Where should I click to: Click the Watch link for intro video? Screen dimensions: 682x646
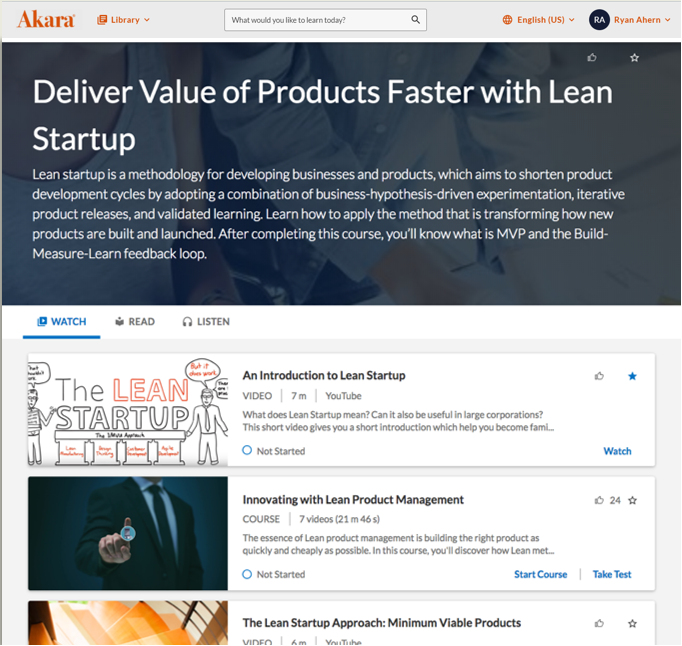pos(617,451)
